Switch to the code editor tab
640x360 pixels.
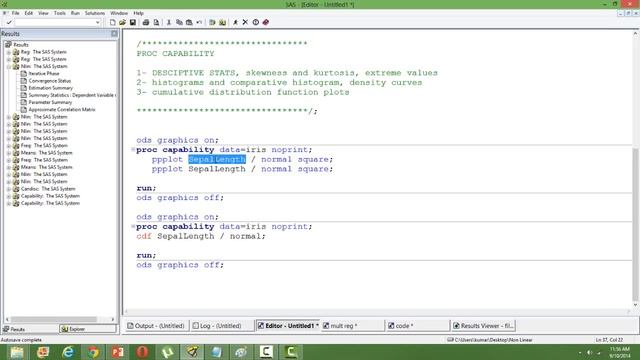(417, 326)
